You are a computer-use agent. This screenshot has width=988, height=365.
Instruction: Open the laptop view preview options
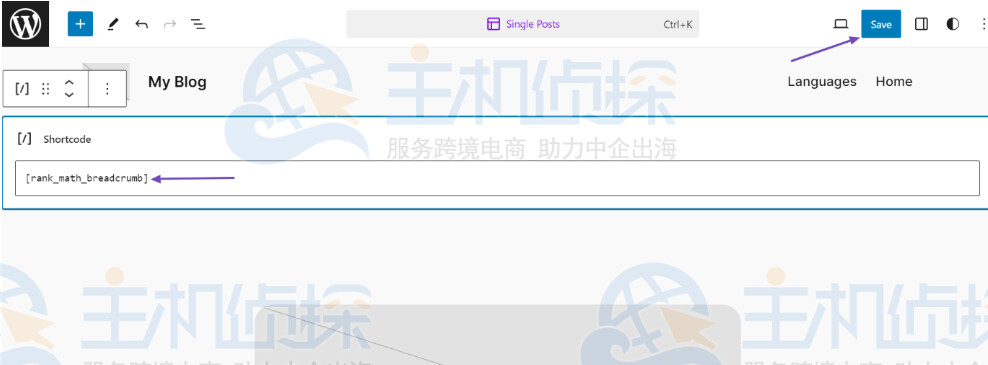click(841, 24)
